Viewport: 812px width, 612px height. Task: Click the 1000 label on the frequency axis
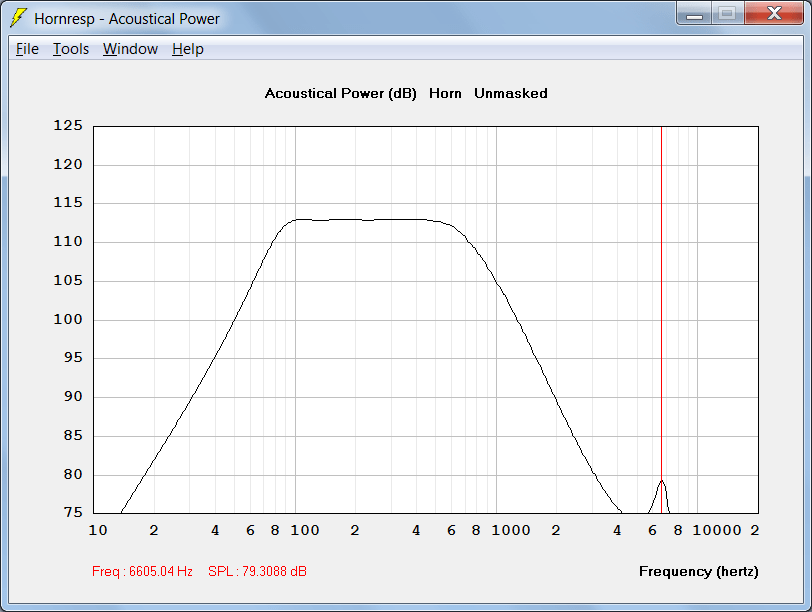511,530
